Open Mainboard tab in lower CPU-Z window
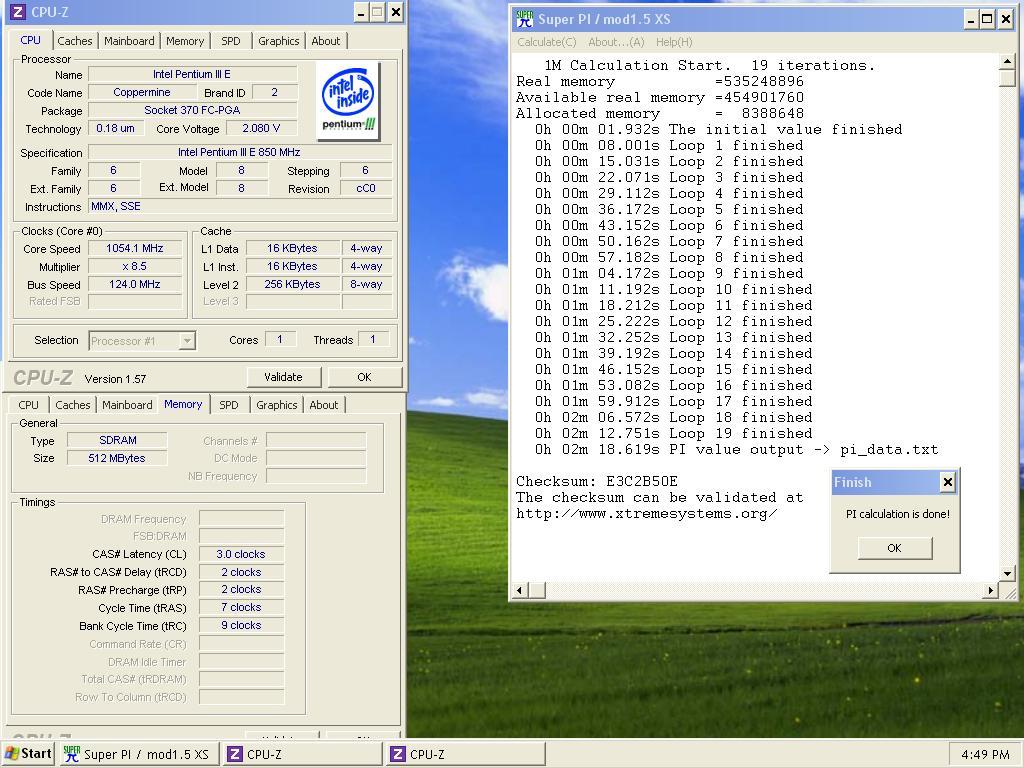Screen dimensions: 1024x768 [x=127, y=405]
